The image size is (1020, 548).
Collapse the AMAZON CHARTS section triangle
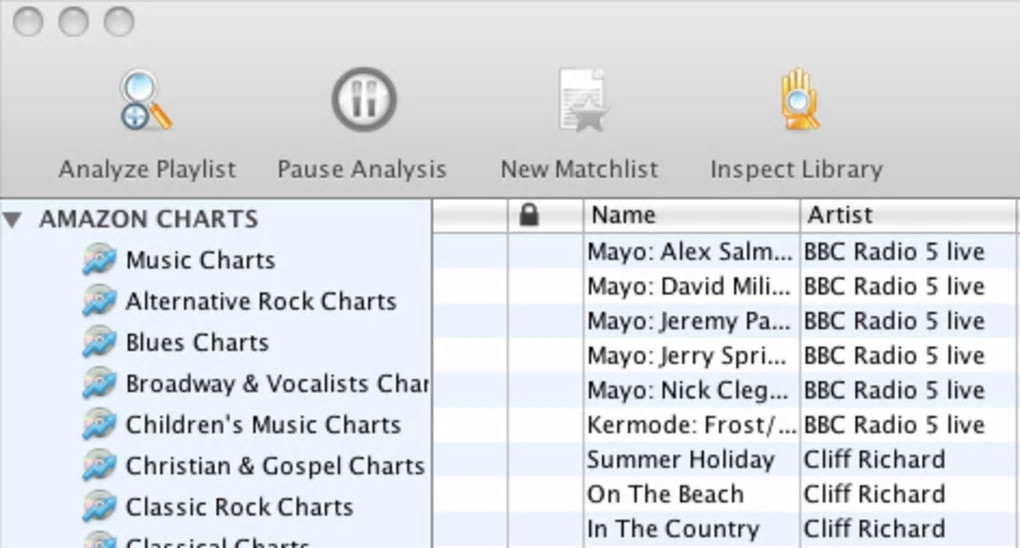click(x=13, y=219)
